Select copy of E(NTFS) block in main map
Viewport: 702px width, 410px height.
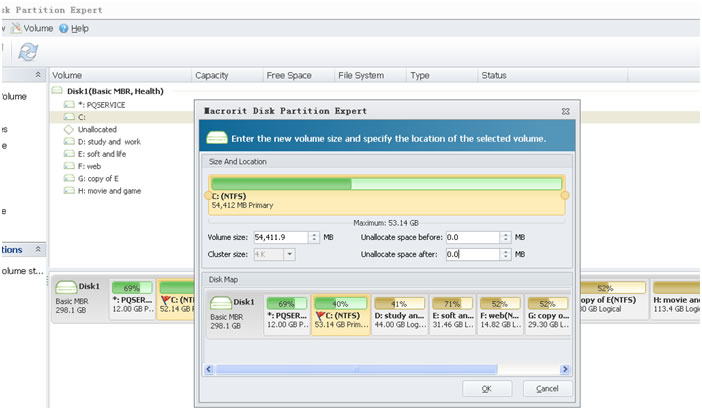[x=613, y=299]
